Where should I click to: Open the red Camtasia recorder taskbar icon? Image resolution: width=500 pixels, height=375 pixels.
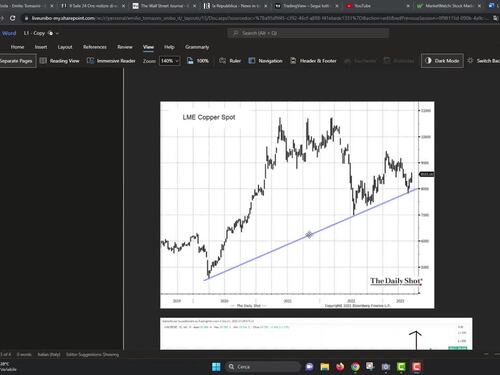coord(416,367)
